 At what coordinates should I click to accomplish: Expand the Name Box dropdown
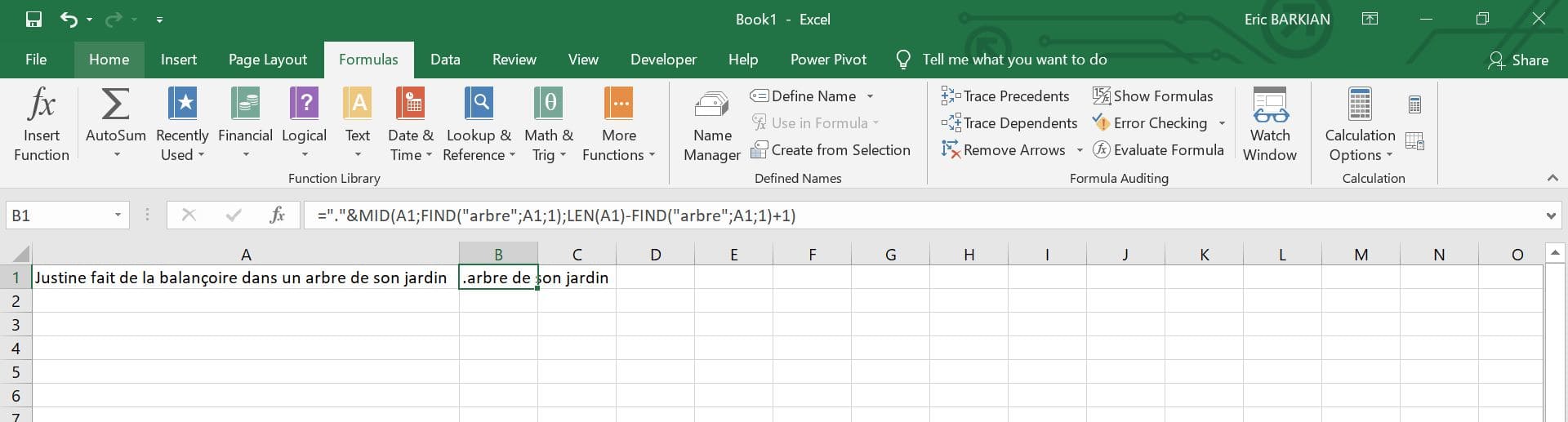click(118, 215)
